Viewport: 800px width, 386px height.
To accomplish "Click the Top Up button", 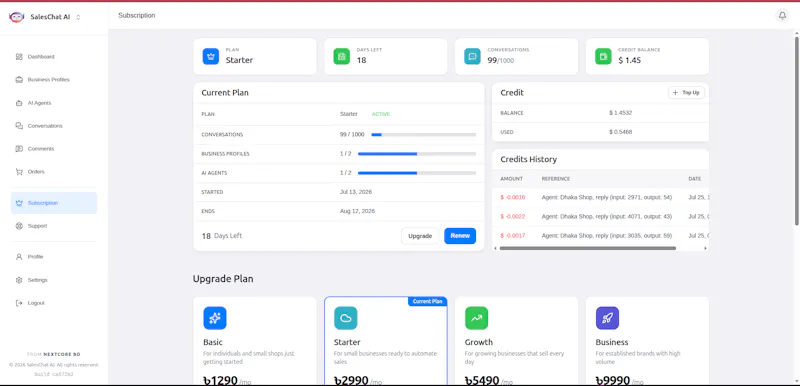I will [686, 93].
